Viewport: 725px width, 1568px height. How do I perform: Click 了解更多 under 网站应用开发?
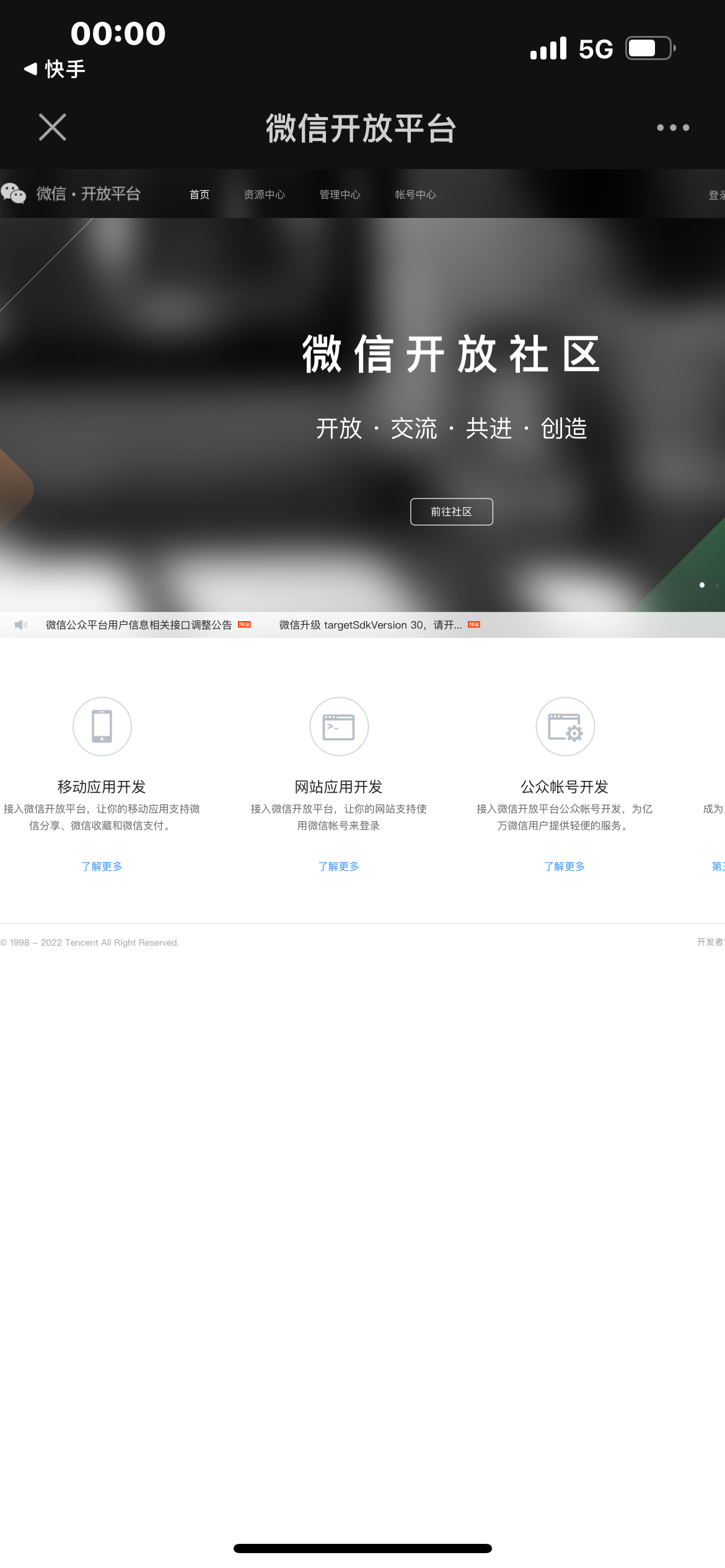pyautogui.click(x=339, y=866)
